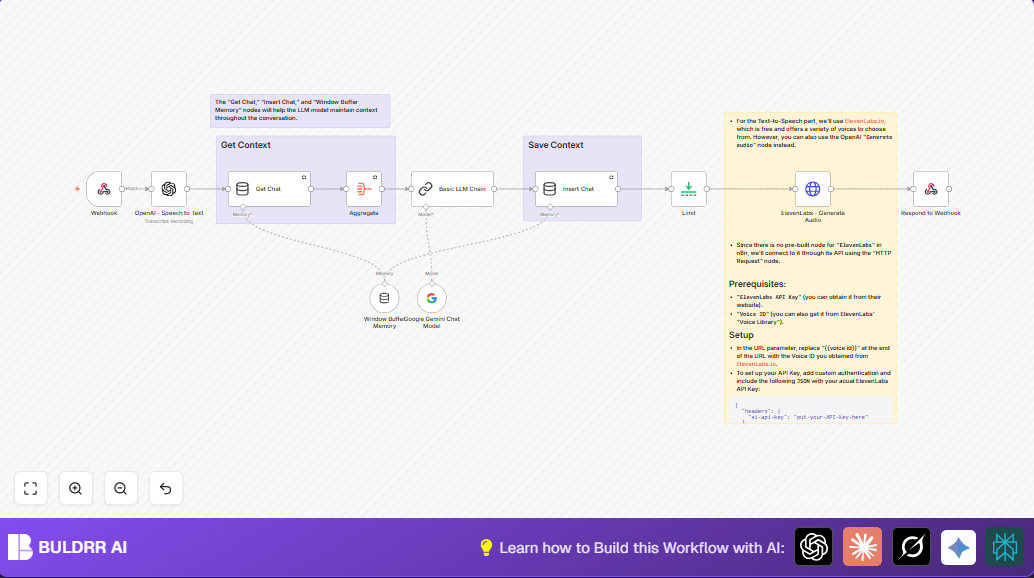Select the Basic LLM Chain node
This screenshot has height=578, width=1034.
pyautogui.click(x=452, y=189)
